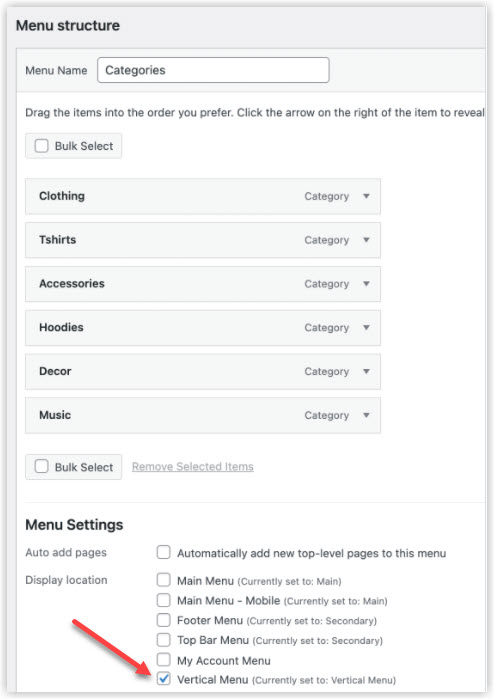Click the Remove Selected Items link
Image resolution: width=495 pixels, height=700 pixels.
pos(193,467)
